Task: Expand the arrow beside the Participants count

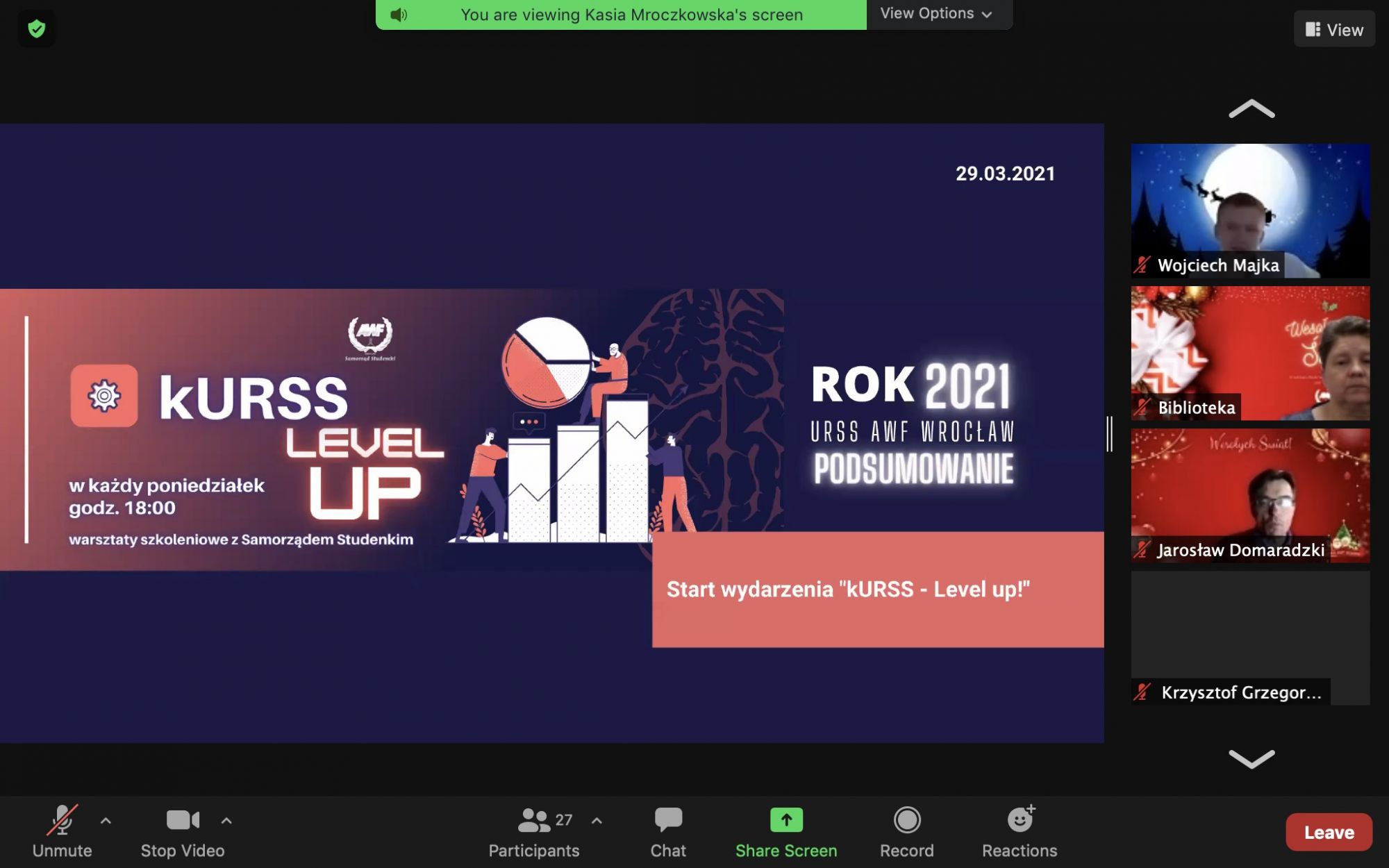Action: pos(597,821)
